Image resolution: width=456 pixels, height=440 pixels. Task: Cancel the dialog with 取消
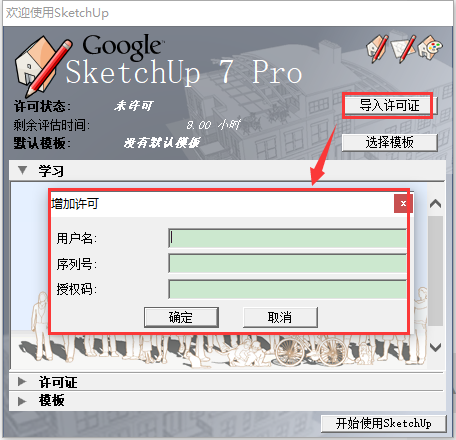click(x=280, y=317)
